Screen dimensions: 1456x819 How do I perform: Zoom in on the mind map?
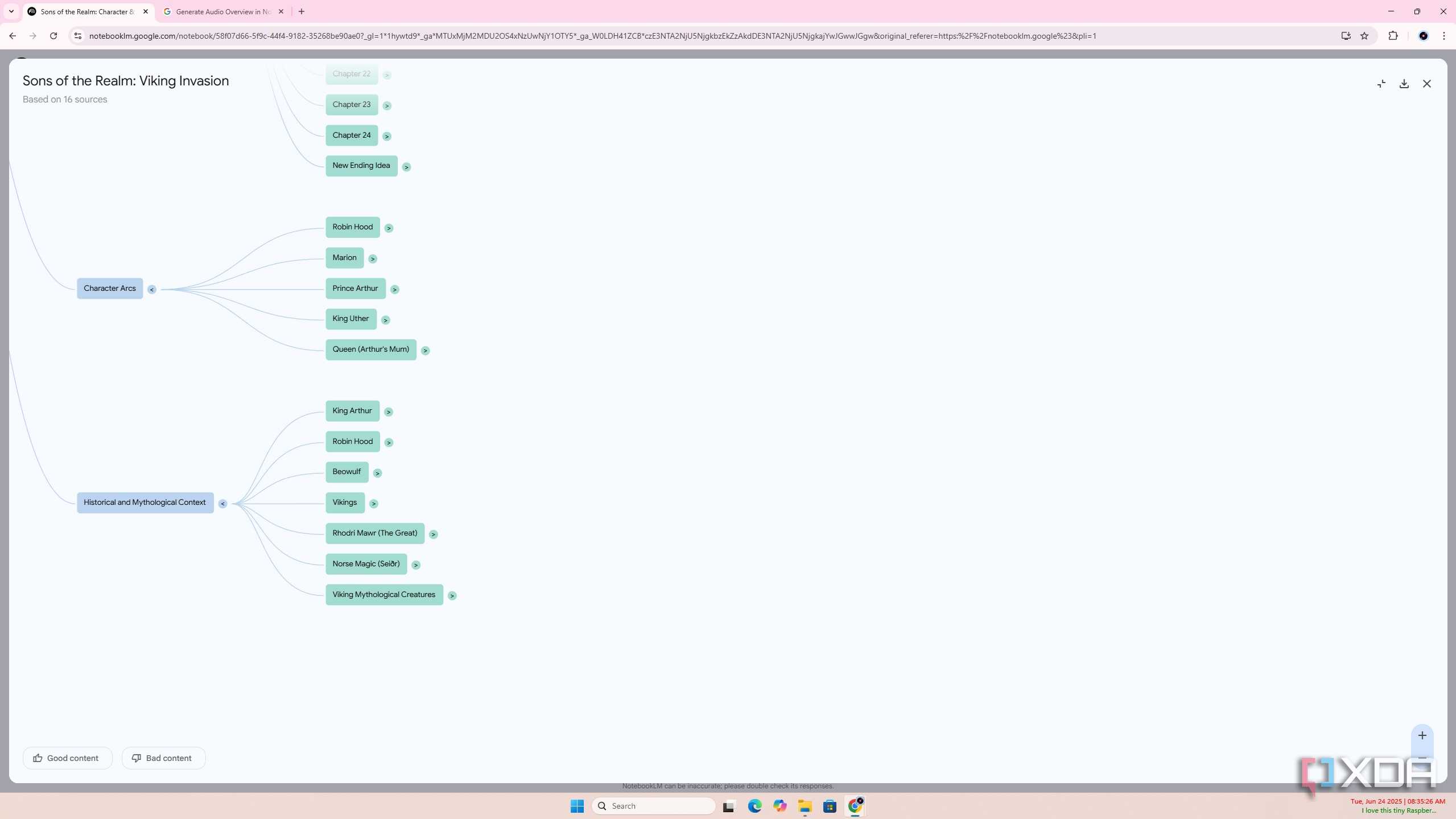coord(1422,735)
